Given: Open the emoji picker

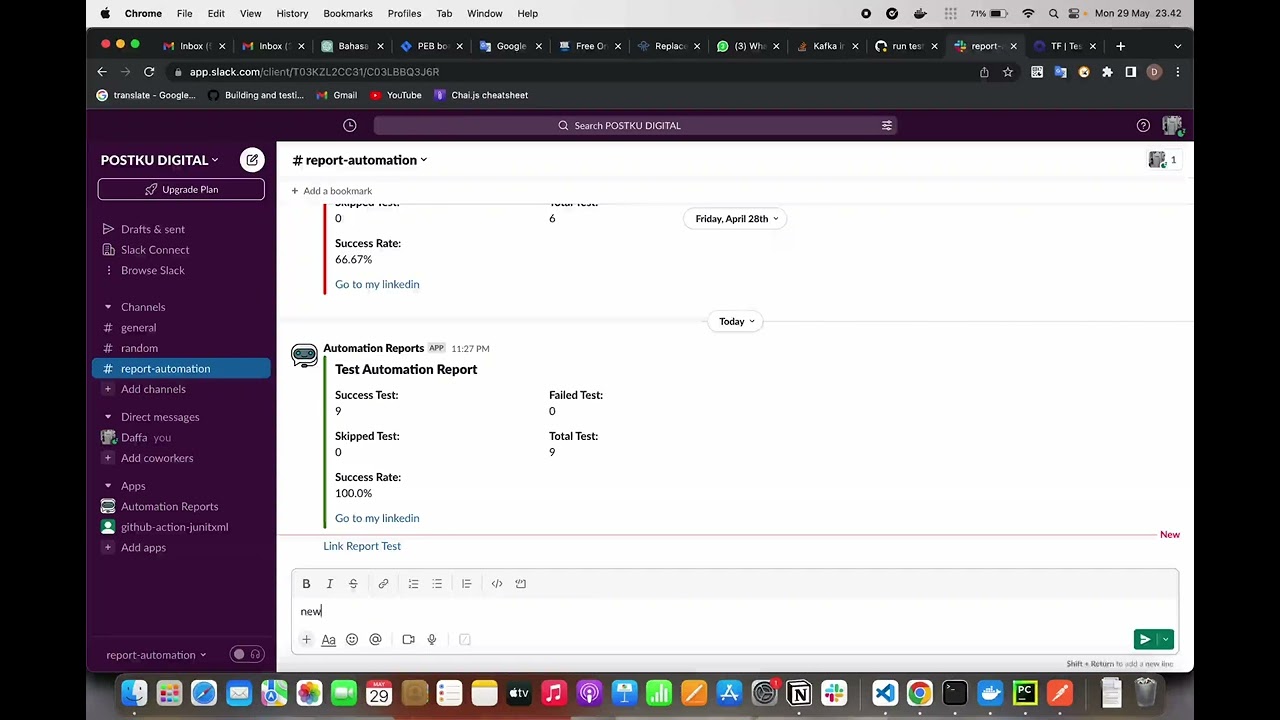Looking at the screenshot, I should tap(352, 640).
